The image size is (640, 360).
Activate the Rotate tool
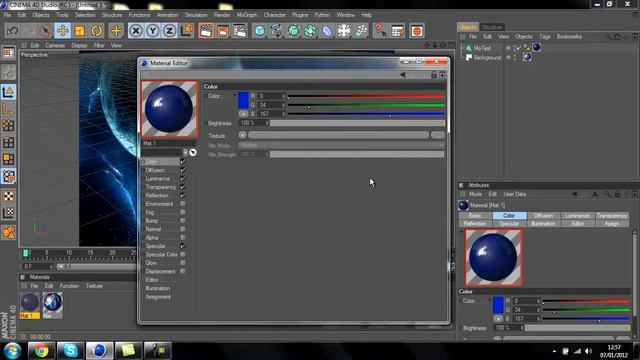coord(97,31)
